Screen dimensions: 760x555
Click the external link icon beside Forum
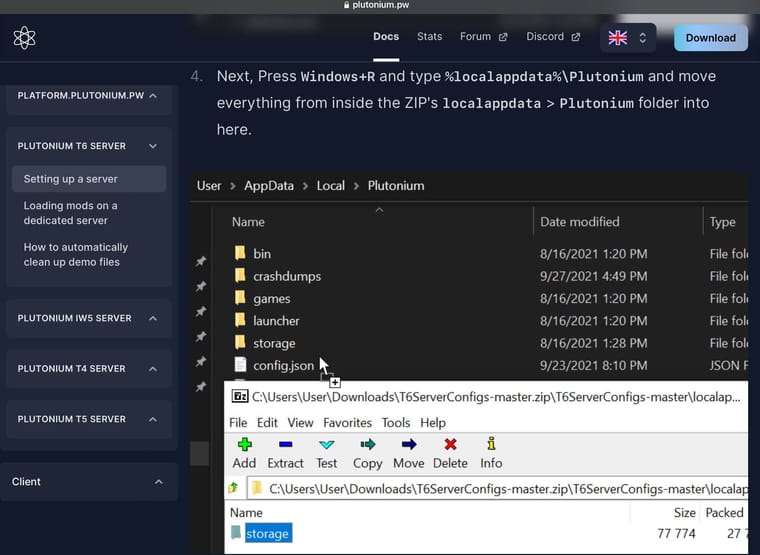tap(503, 37)
